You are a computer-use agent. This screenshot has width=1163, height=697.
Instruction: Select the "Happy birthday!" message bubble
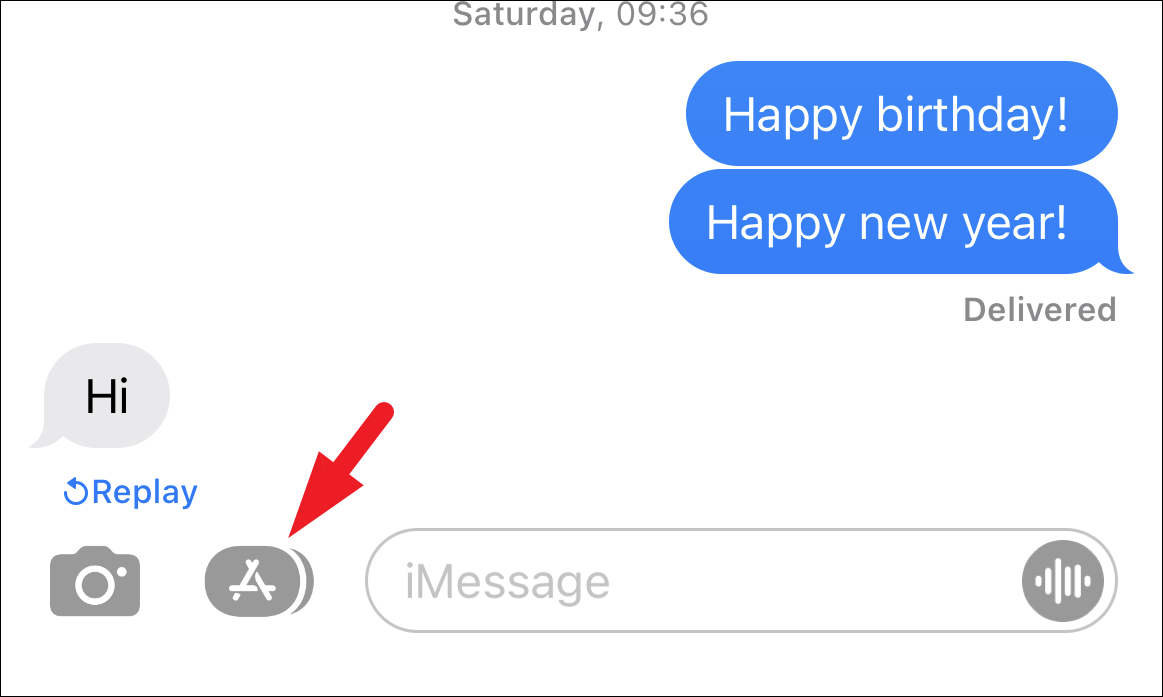tap(901, 113)
